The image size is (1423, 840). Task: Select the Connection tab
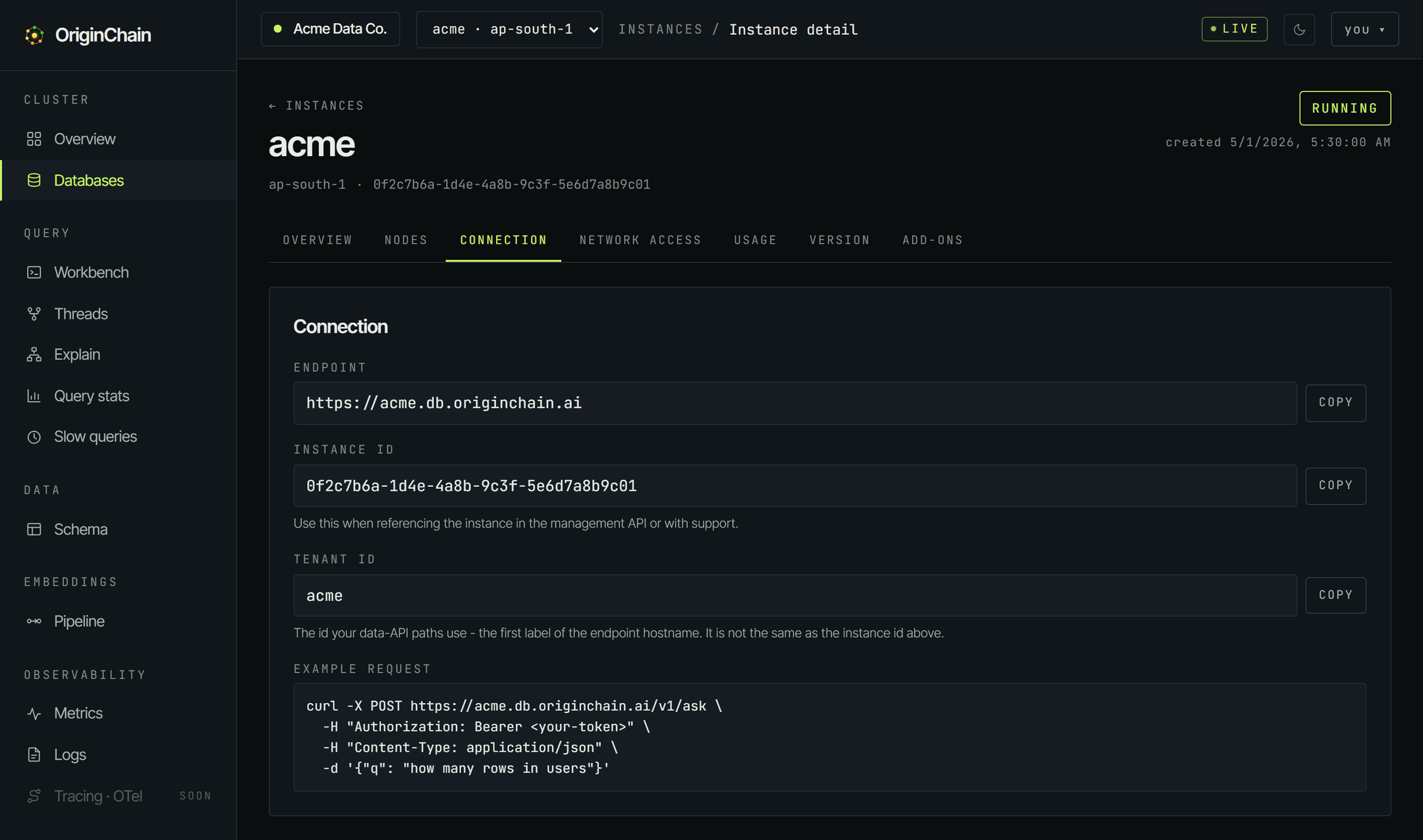(503, 240)
